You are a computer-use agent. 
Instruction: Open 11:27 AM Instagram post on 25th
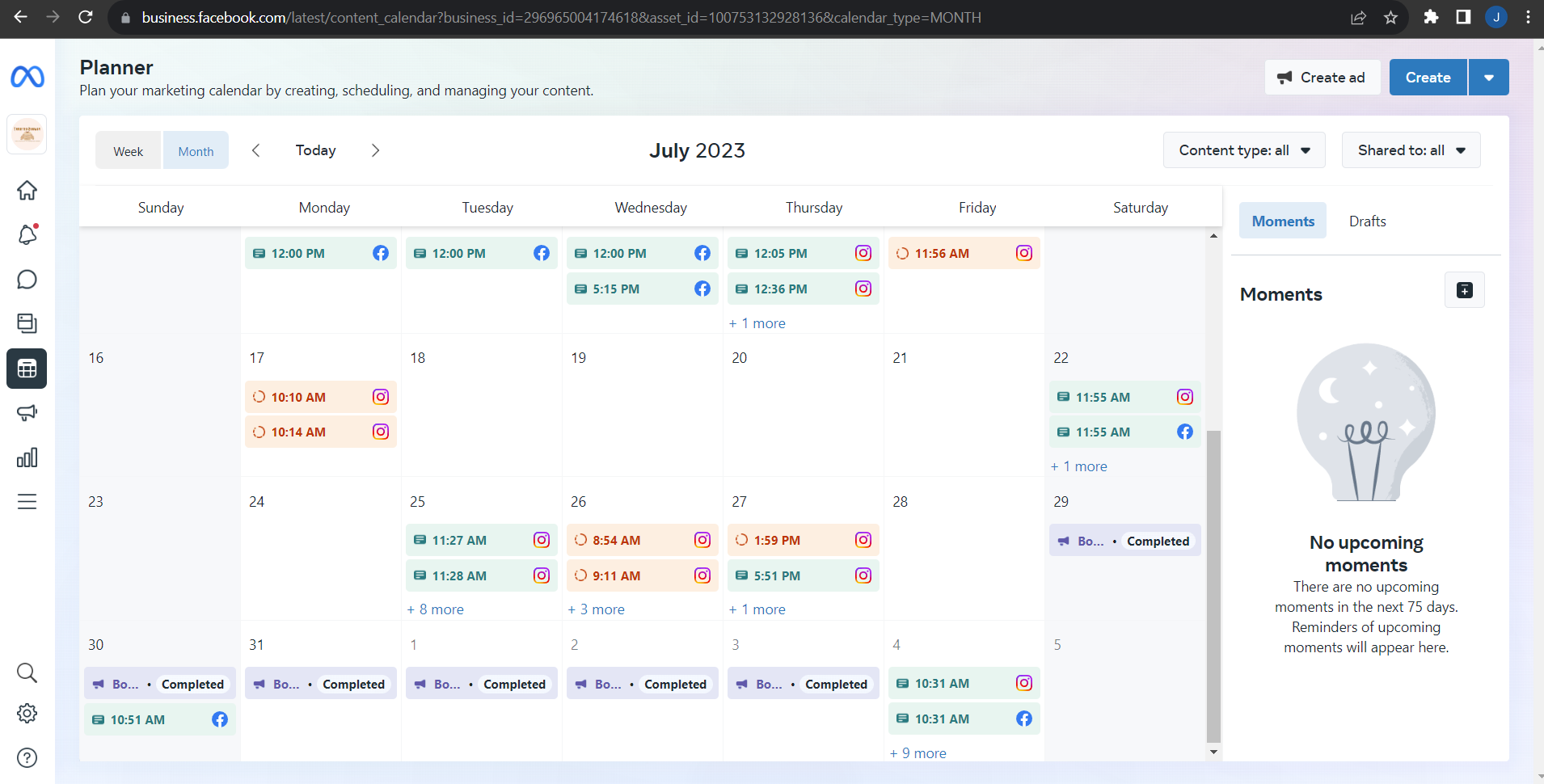(x=482, y=540)
